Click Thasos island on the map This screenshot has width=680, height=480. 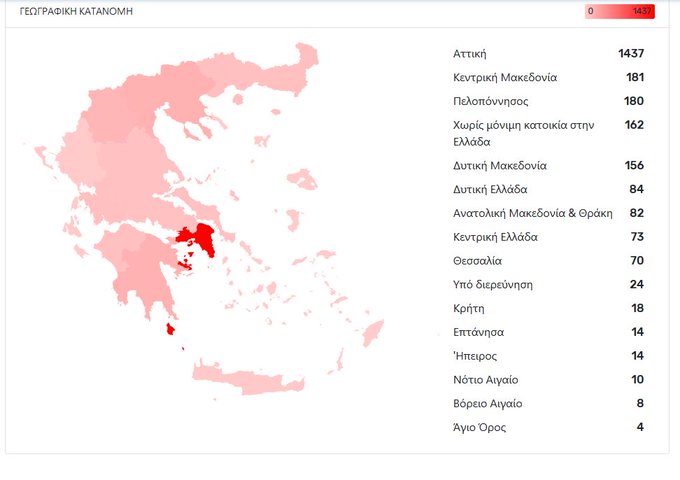[238, 100]
